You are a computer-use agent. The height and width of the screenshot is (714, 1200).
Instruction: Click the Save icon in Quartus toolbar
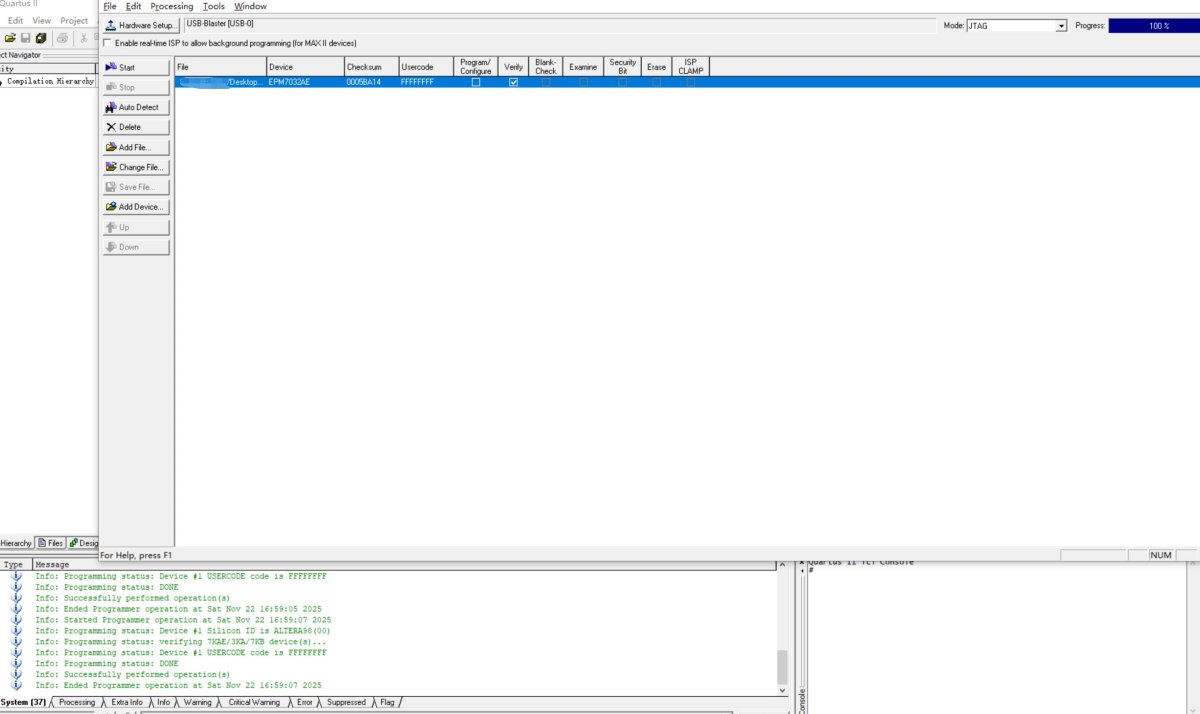pos(26,38)
